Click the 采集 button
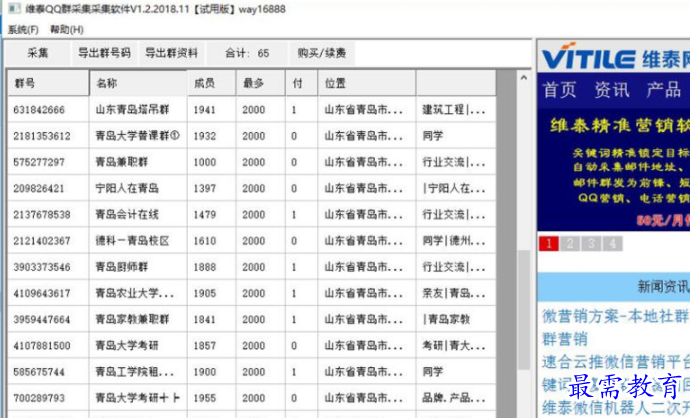This screenshot has height=418, width=690. pos(38,53)
